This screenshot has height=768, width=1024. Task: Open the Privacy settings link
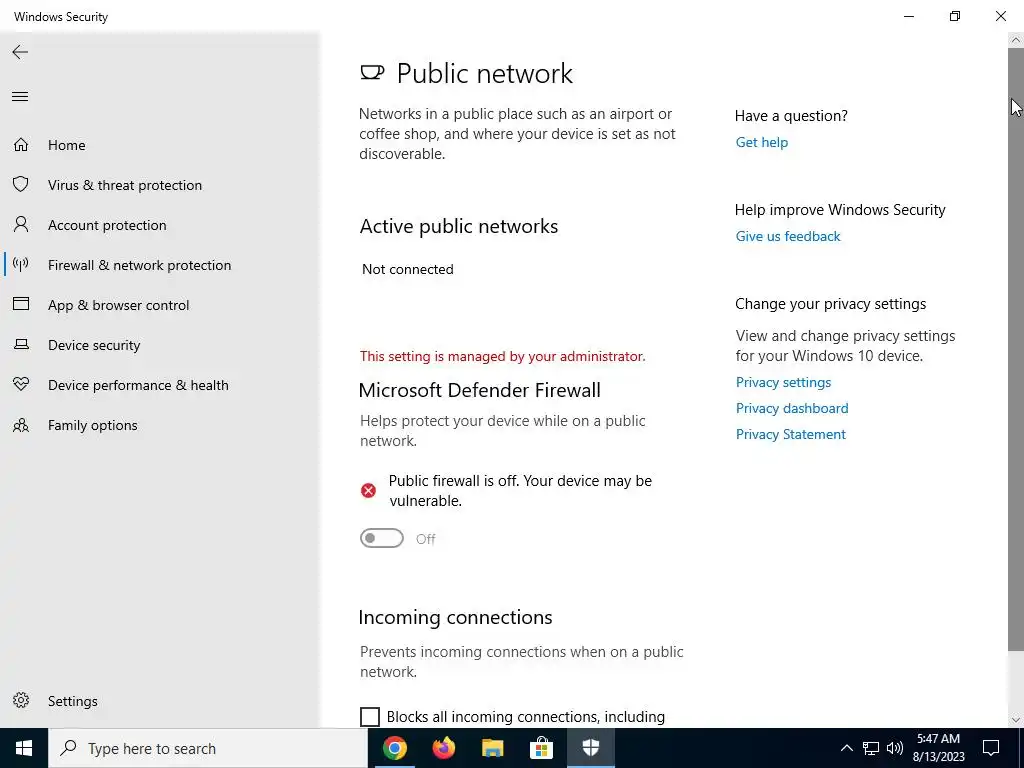[783, 382]
